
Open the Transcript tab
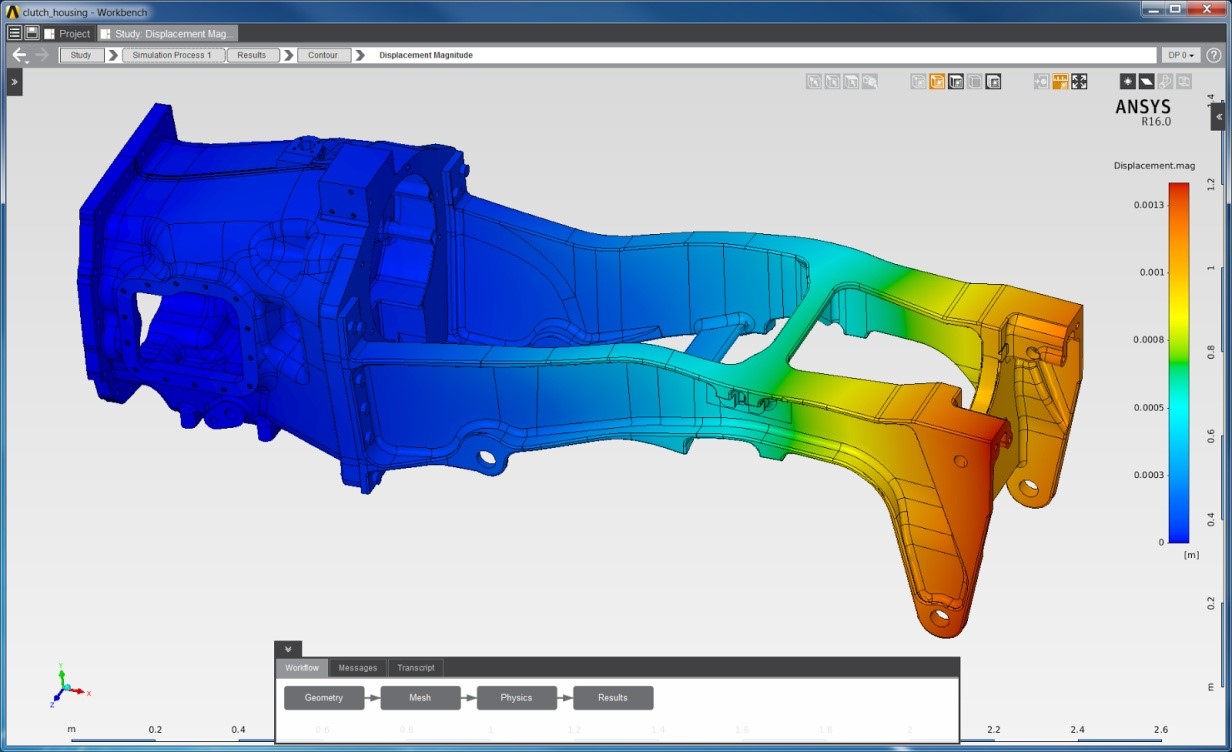coord(416,668)
